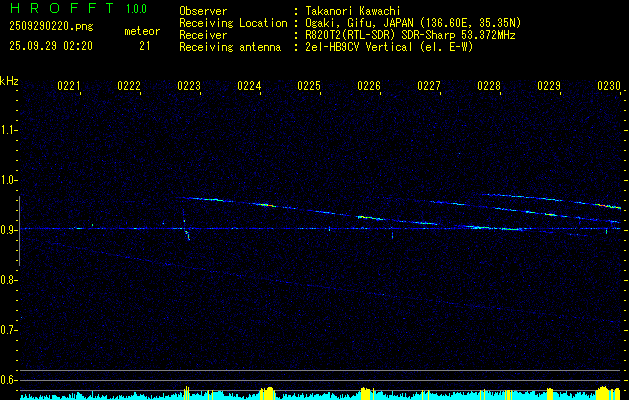
Task: Click the meteor count 21
Action: coord(144,46)
